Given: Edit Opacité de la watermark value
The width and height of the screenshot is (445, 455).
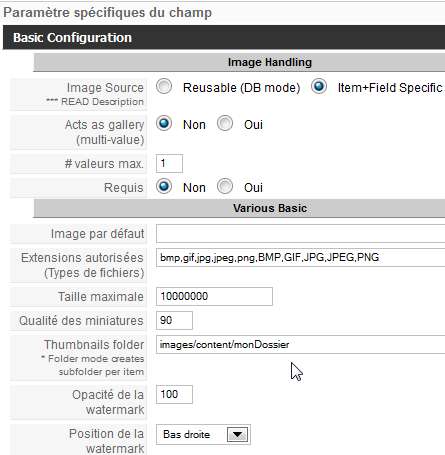Looking at the screenshot, I should [x=174, y=394].
